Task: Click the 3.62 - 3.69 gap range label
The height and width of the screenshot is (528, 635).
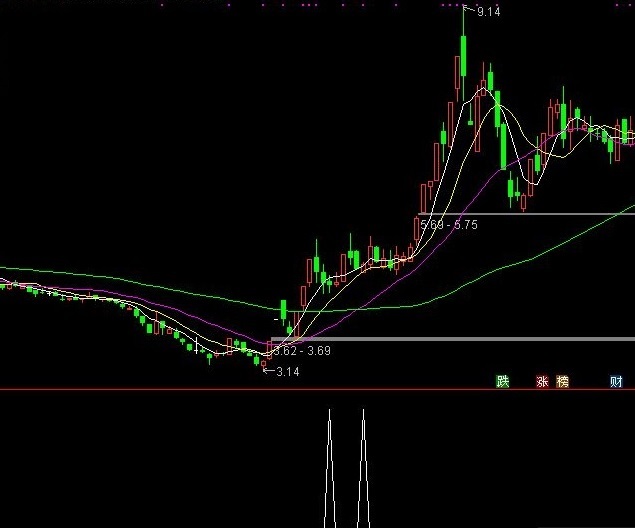Action: (x=302, y=351)
